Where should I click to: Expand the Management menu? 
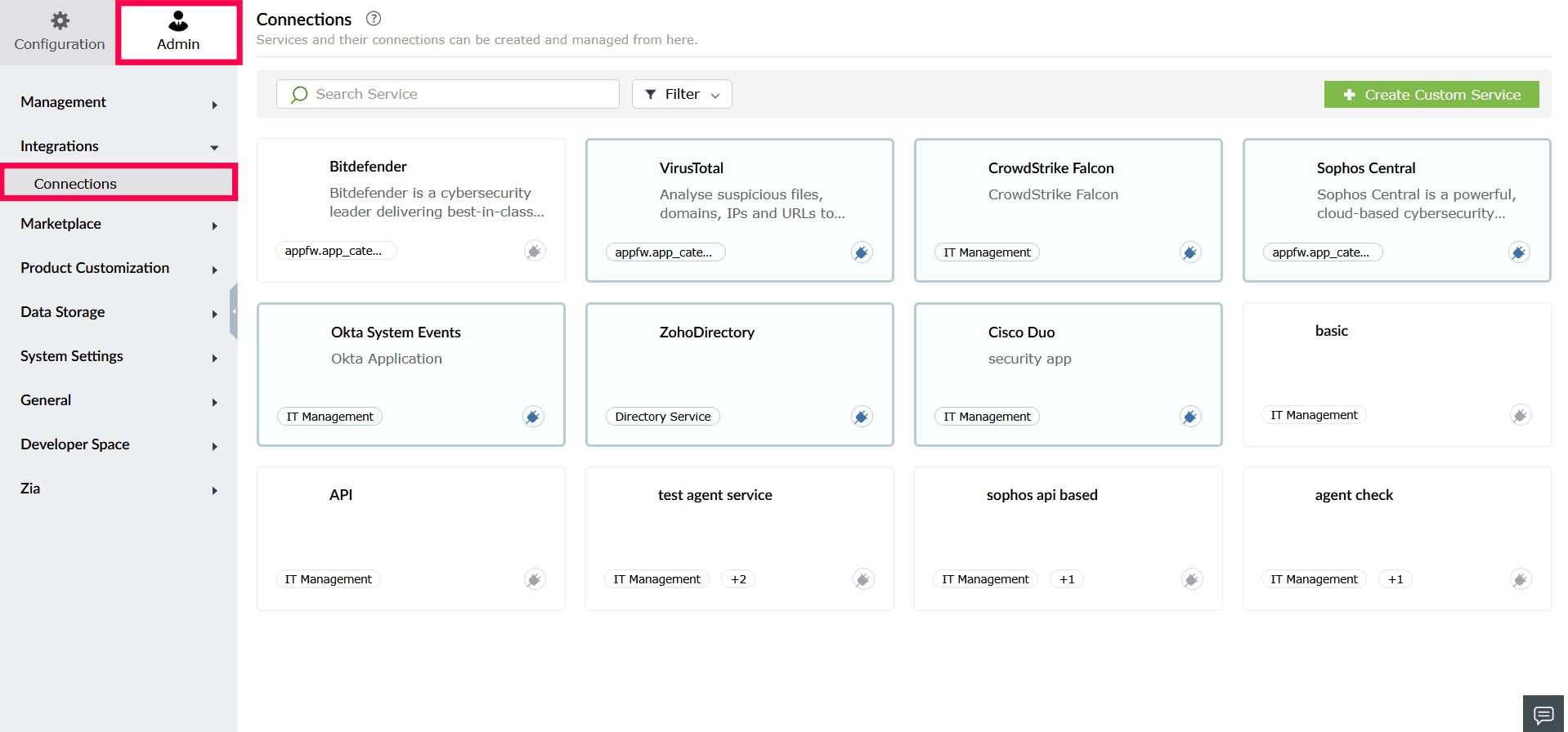point(119,102)
